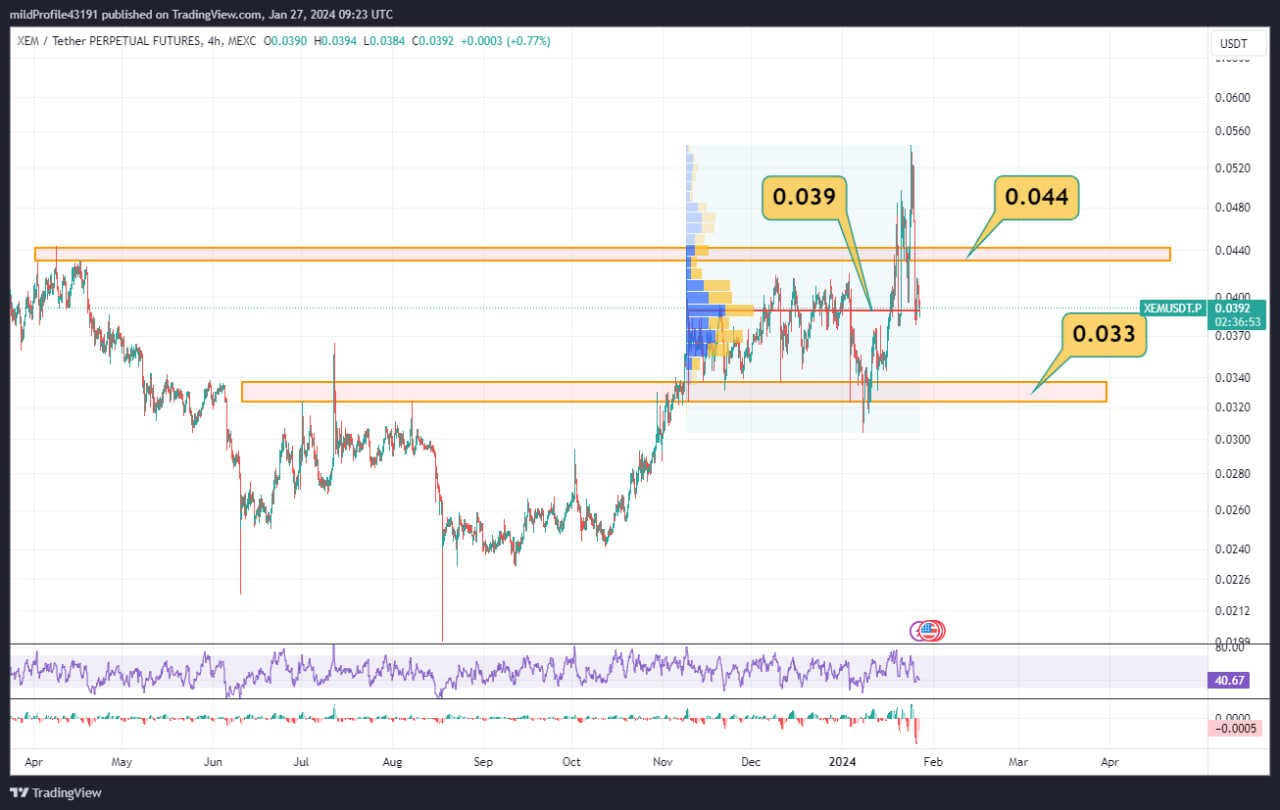Select the upper orange resistance zone rectangle
The image size is (1280, 810).
602,254
